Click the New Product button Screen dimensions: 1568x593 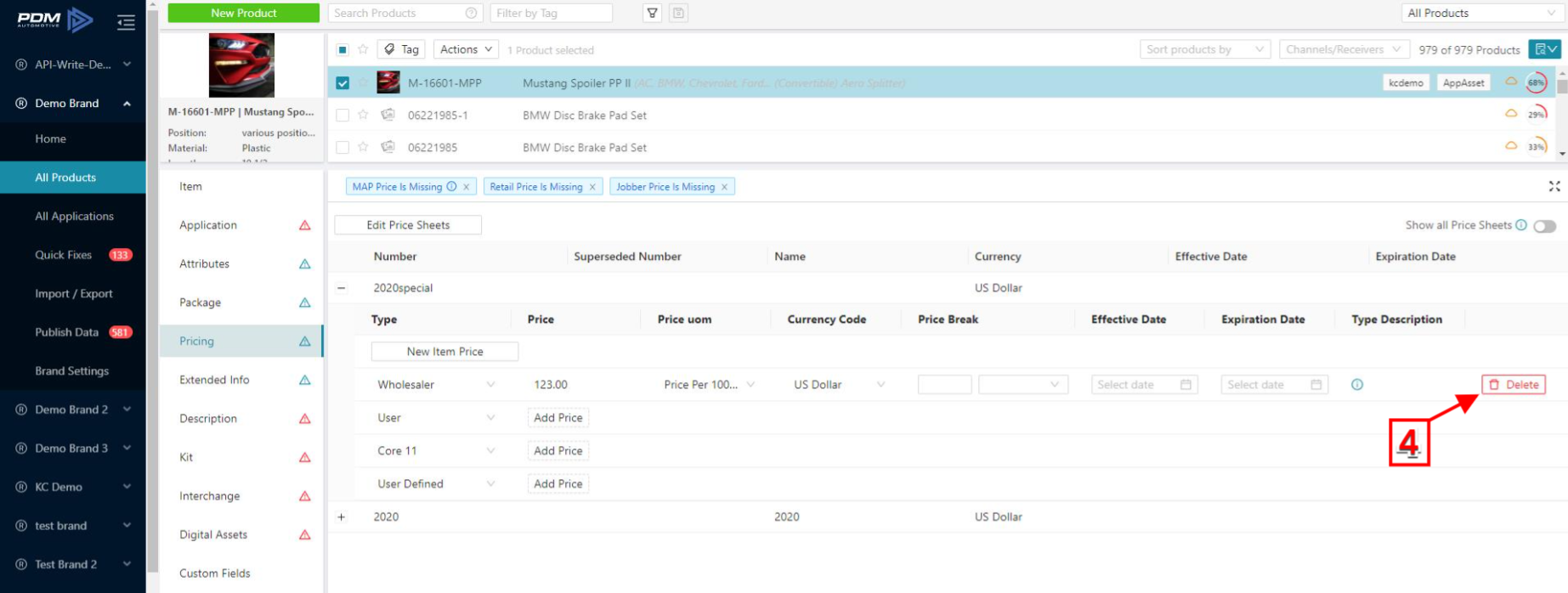[x=244, y=13]
